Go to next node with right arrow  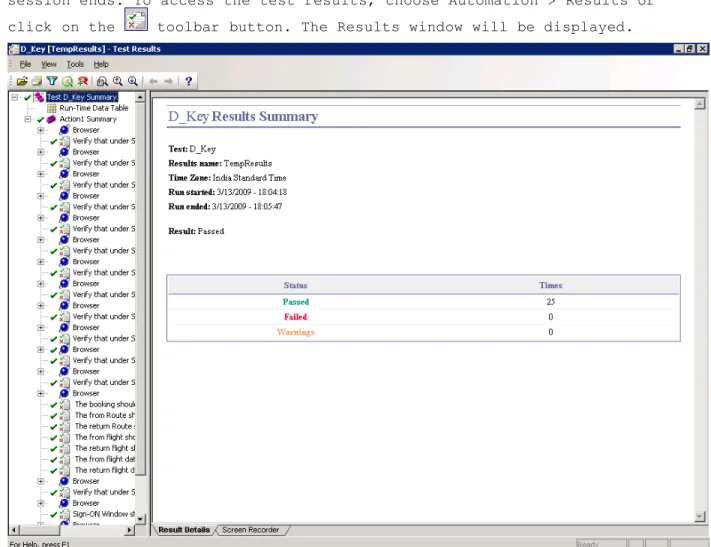[168, 81]
